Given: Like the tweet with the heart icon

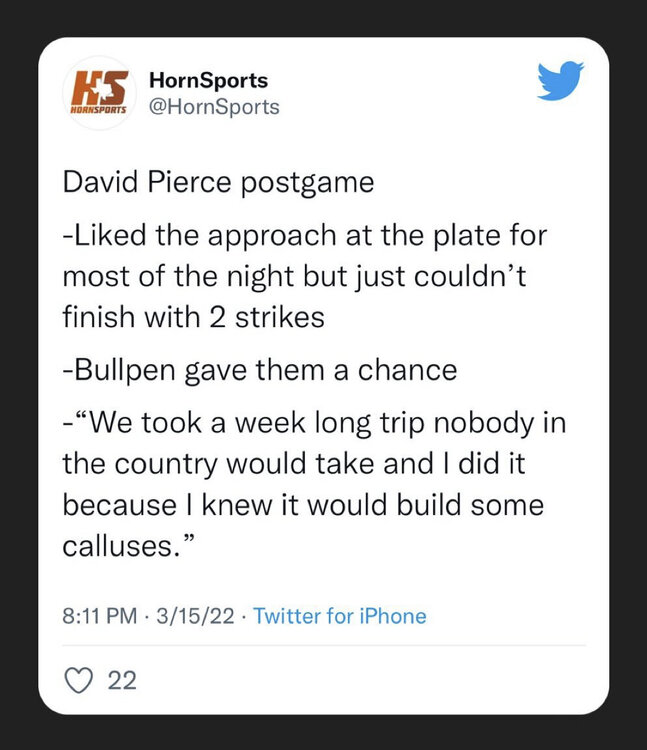Looking at the screenshot, I should [78, 680].
